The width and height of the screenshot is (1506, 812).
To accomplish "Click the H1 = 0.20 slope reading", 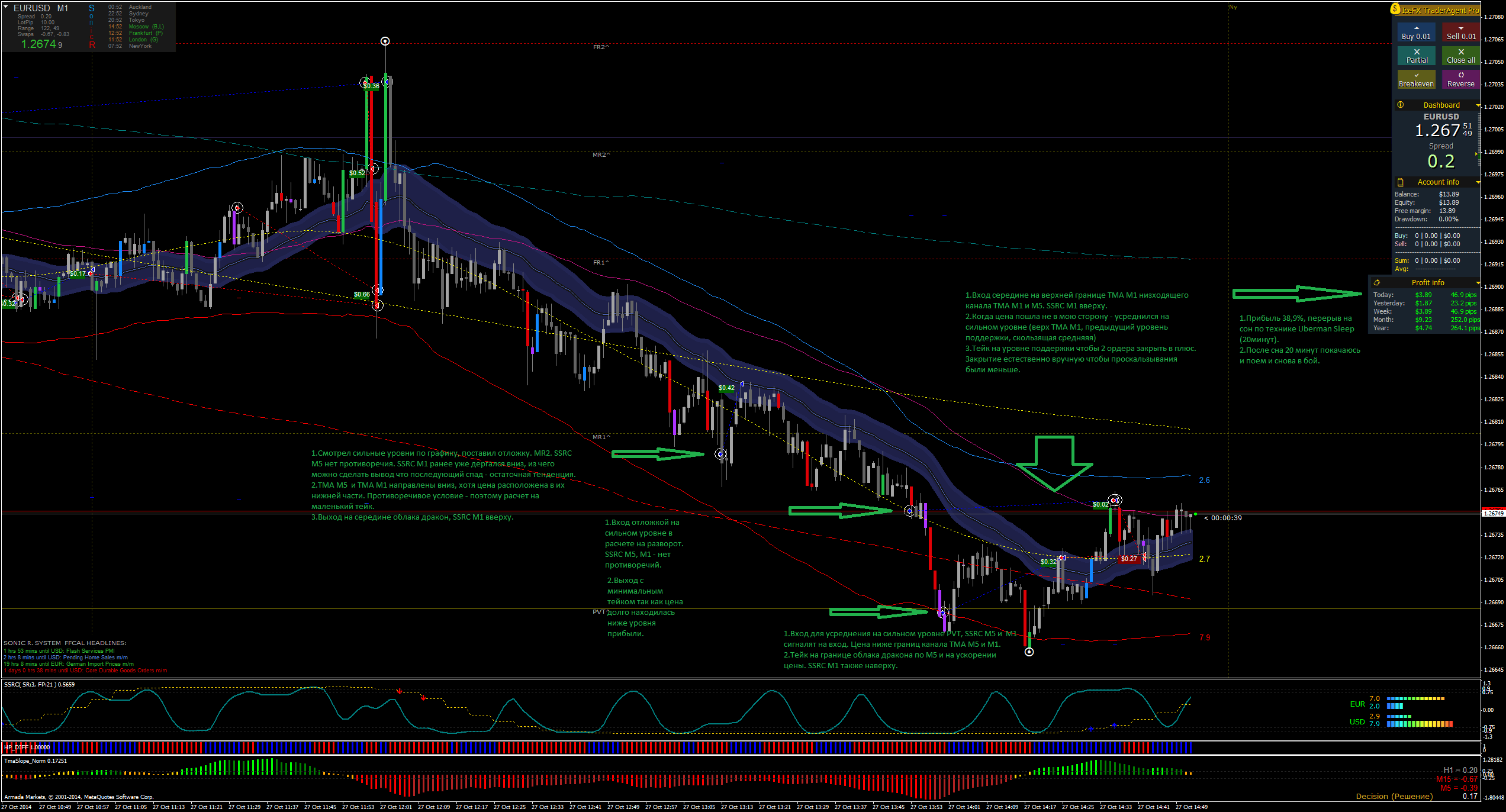I will click(x=1460, y=770).
